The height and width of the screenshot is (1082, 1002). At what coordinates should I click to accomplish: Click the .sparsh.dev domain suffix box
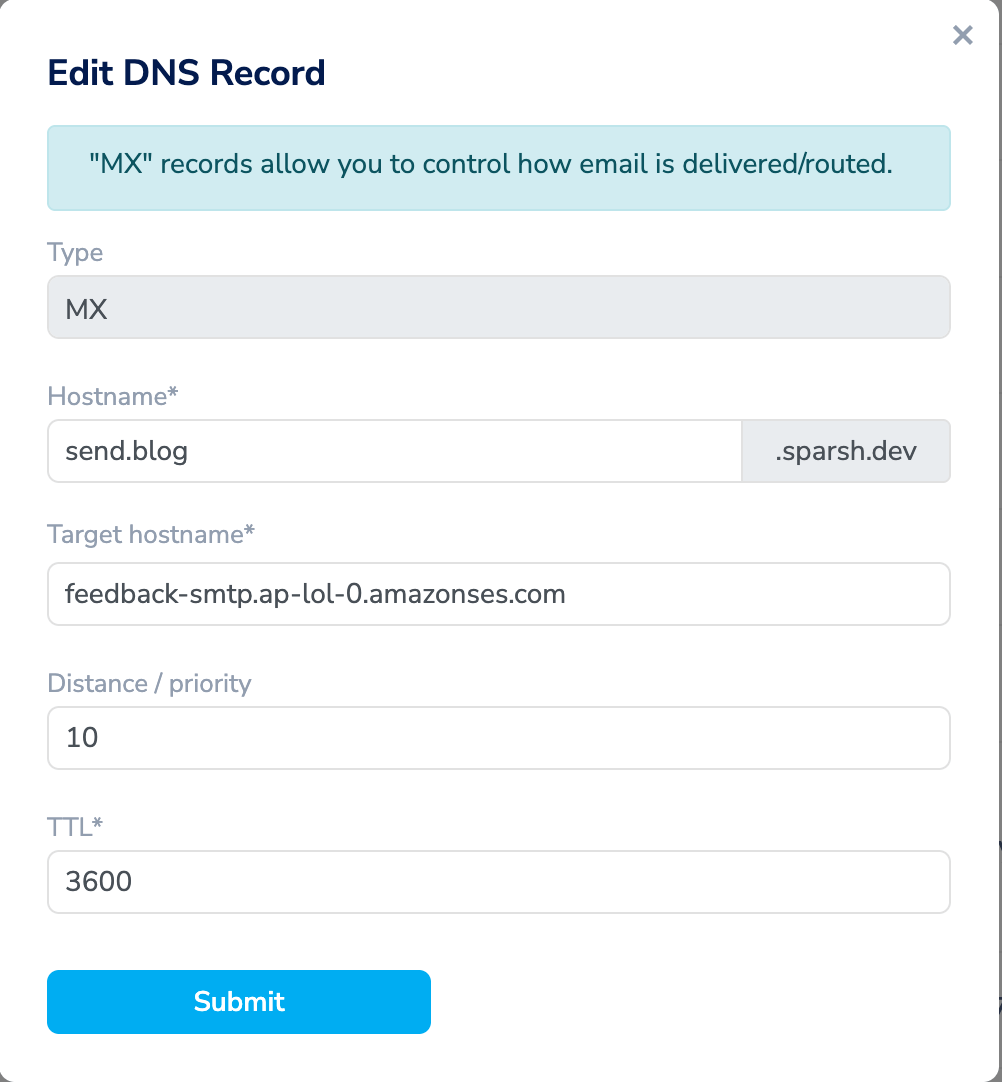click(x=845, y=450)
